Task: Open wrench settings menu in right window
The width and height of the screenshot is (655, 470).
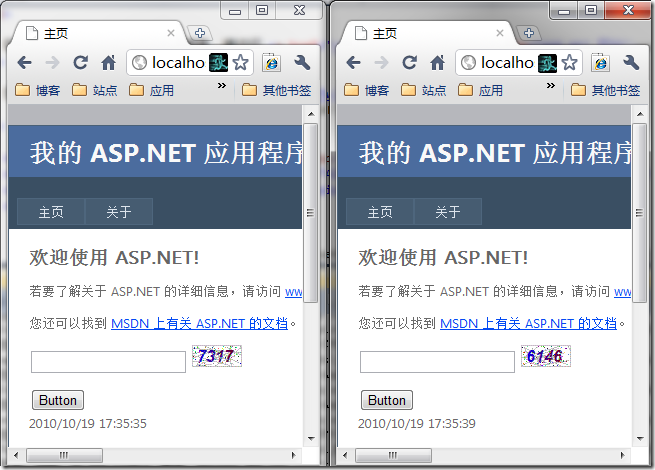Action: tap(631, 63)
